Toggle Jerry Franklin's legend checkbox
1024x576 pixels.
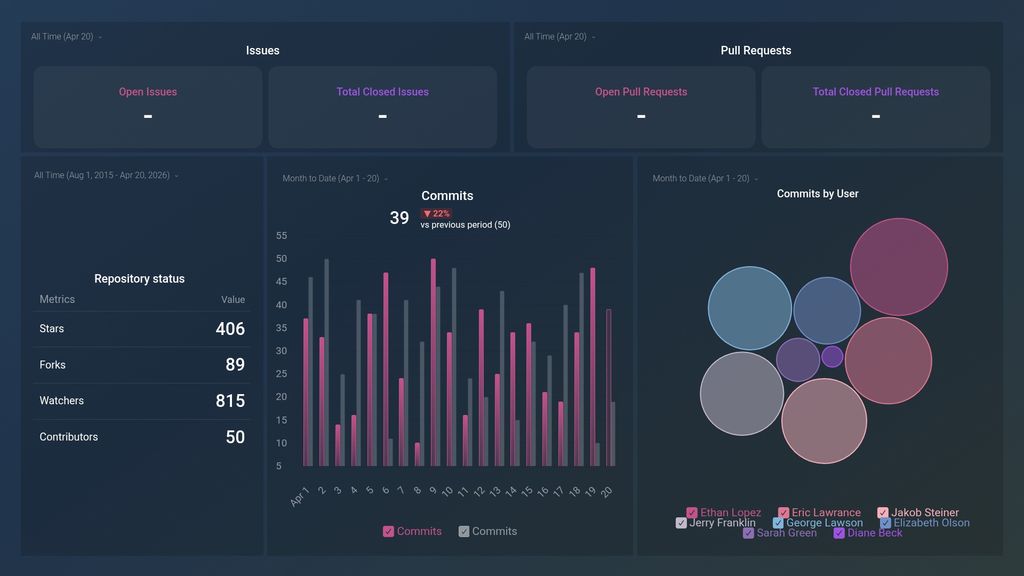coord(681,522)
